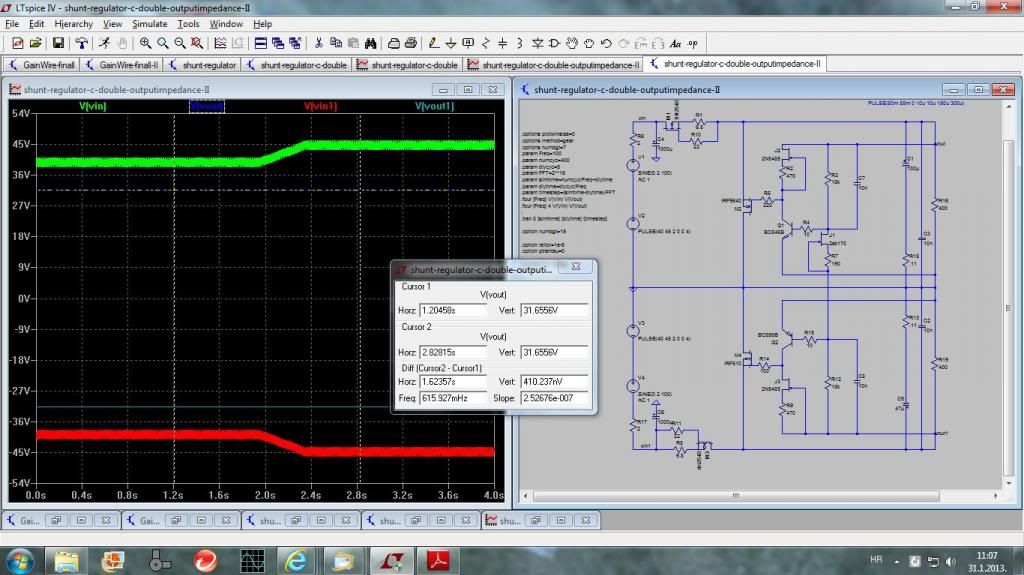Screen dimensions: 1024x575
Task: Open the File menu
Action: click(12, 24)
